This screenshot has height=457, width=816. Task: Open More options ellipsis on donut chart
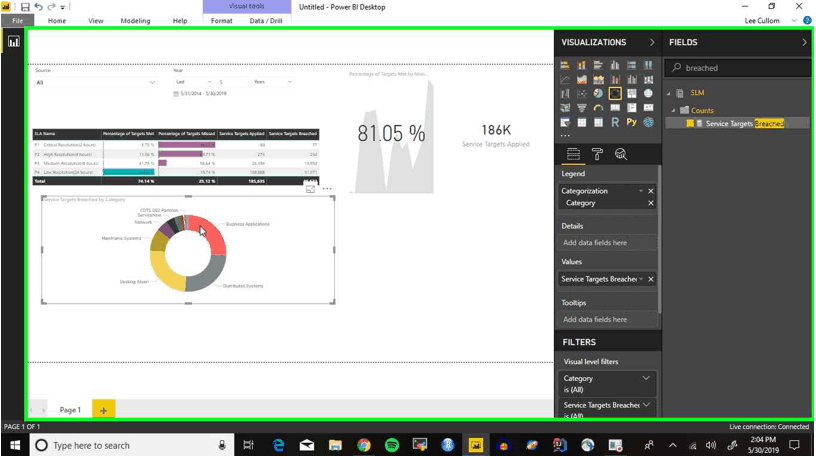tap(327, 189)
